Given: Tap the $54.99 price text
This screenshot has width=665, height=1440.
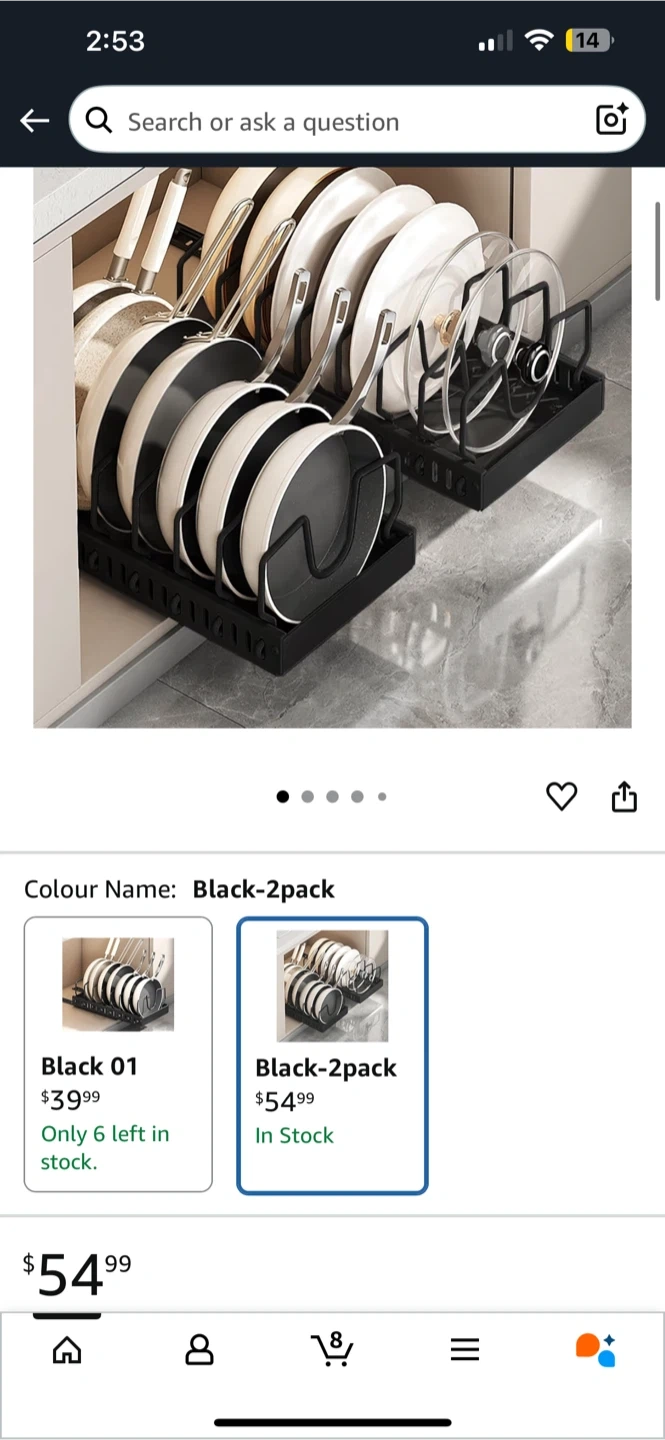Looking at the screenshot, I should 77,1274.
